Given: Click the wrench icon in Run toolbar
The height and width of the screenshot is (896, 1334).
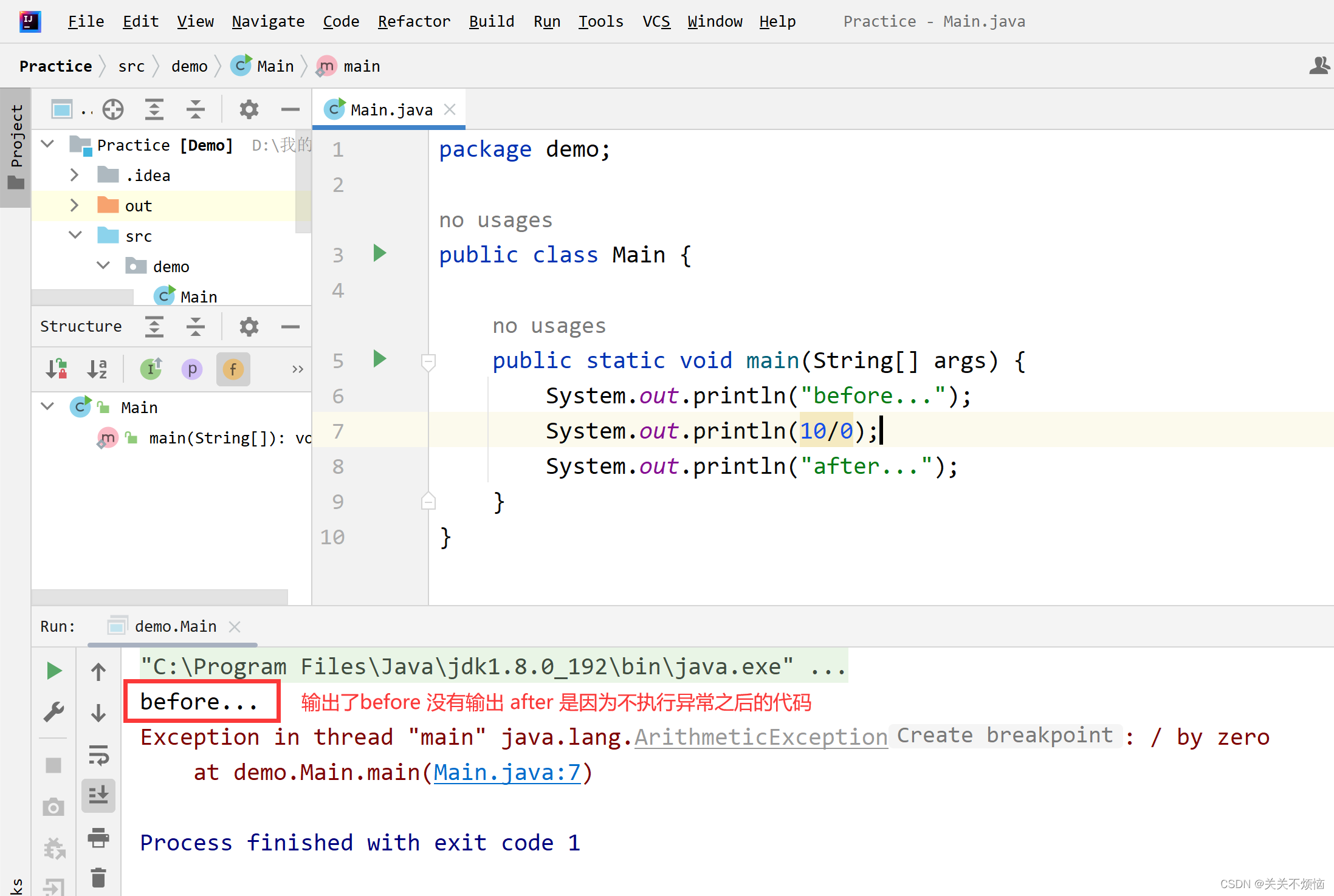Looking at the screenshot, I should tap(54, 712).
